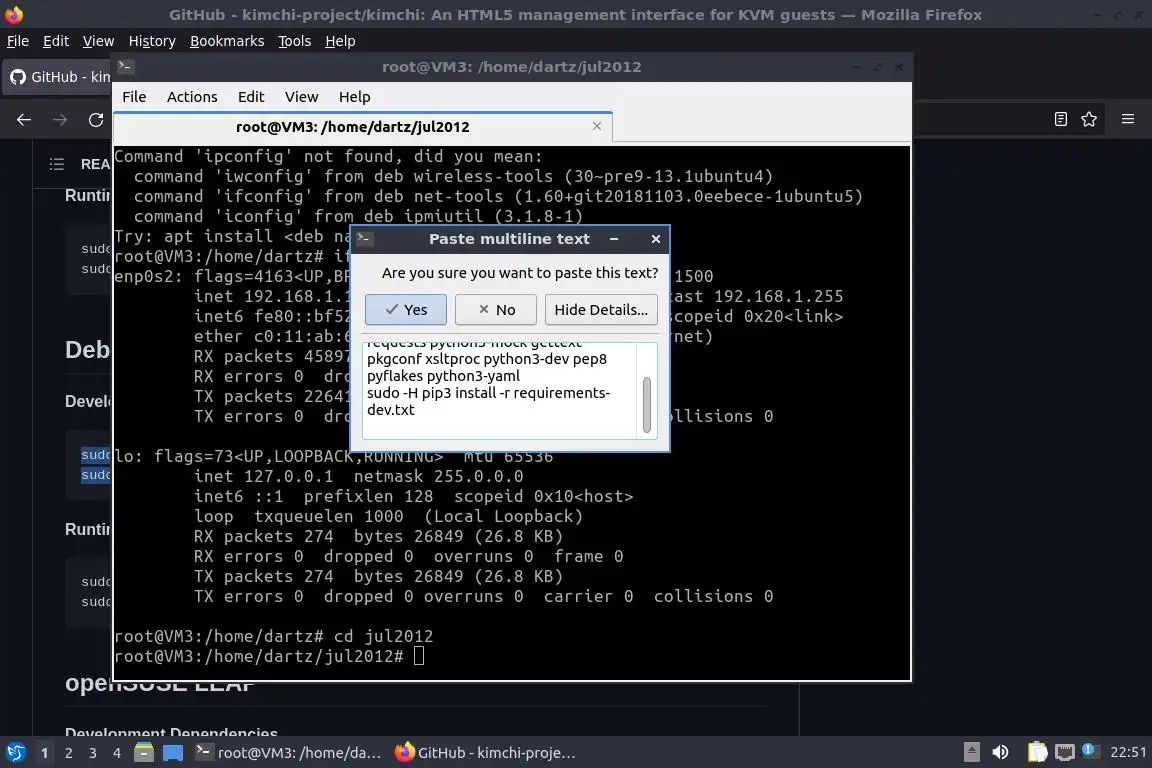Switch to workspace 2

point(69,753)
